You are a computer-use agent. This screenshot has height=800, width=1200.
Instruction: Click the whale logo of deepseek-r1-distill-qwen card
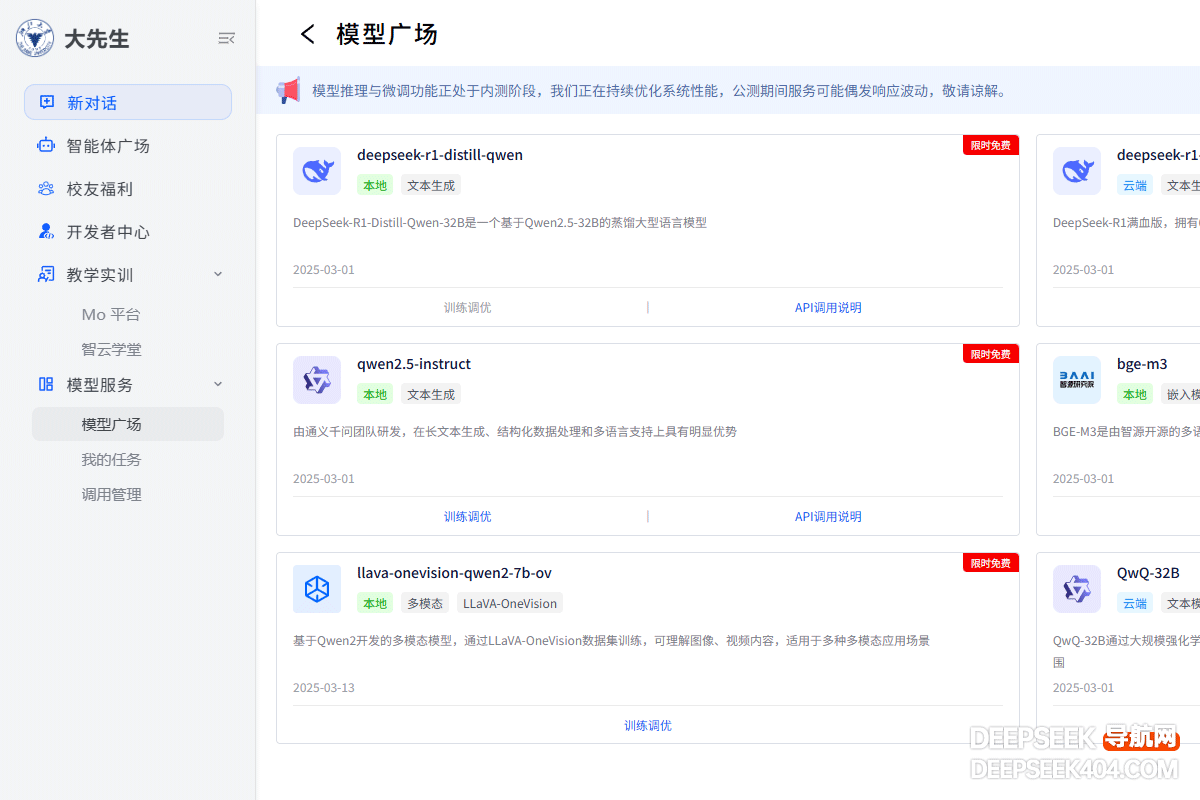(317, 171)
